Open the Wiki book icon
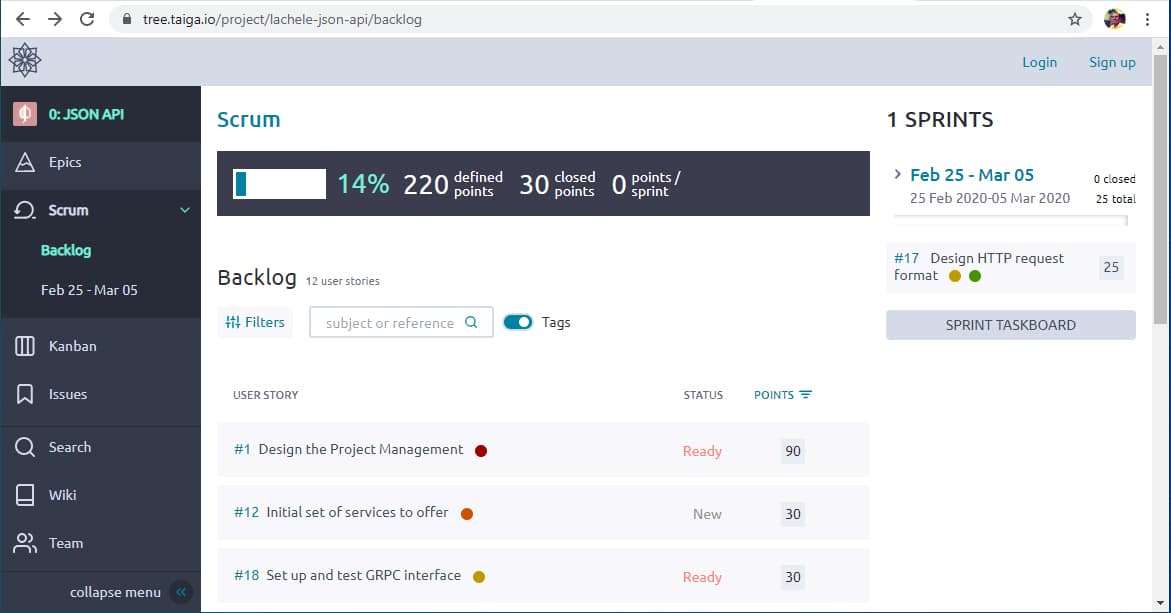This screenshot has width=1171, height=613. [25, 495]
